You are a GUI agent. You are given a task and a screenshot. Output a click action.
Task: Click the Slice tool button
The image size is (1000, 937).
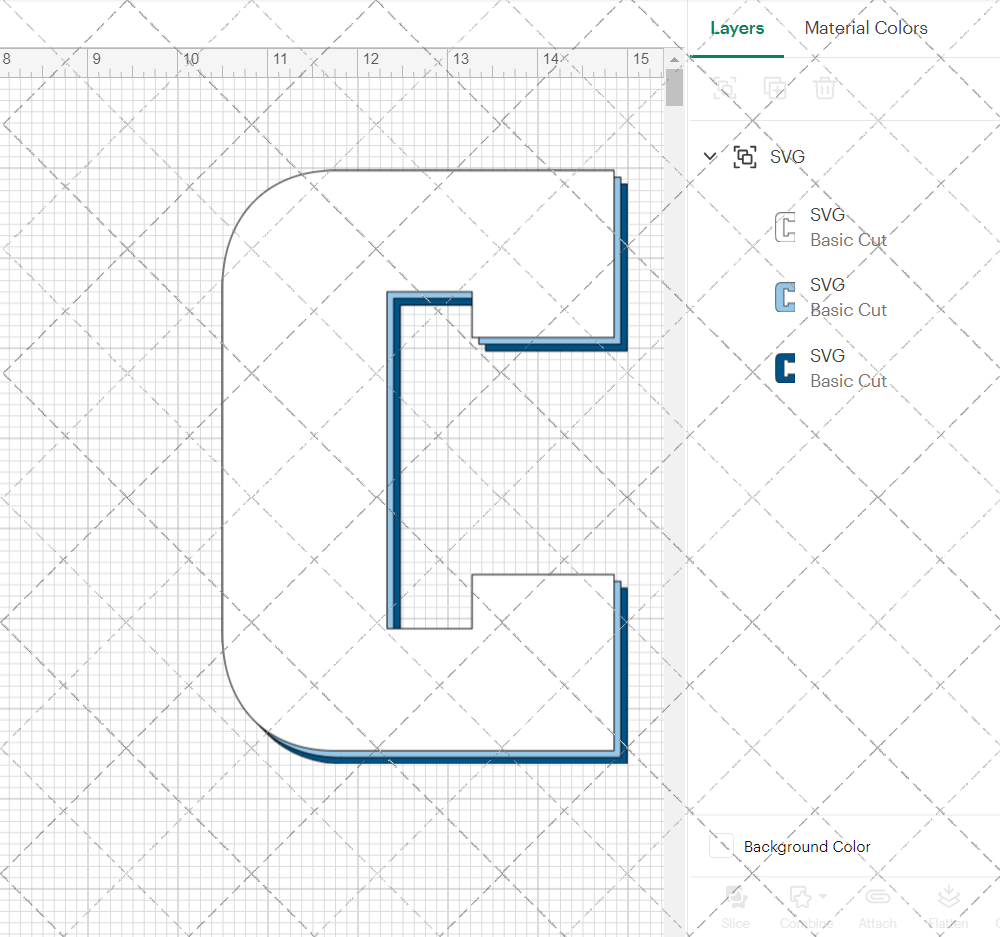click(x=735, y=907)
